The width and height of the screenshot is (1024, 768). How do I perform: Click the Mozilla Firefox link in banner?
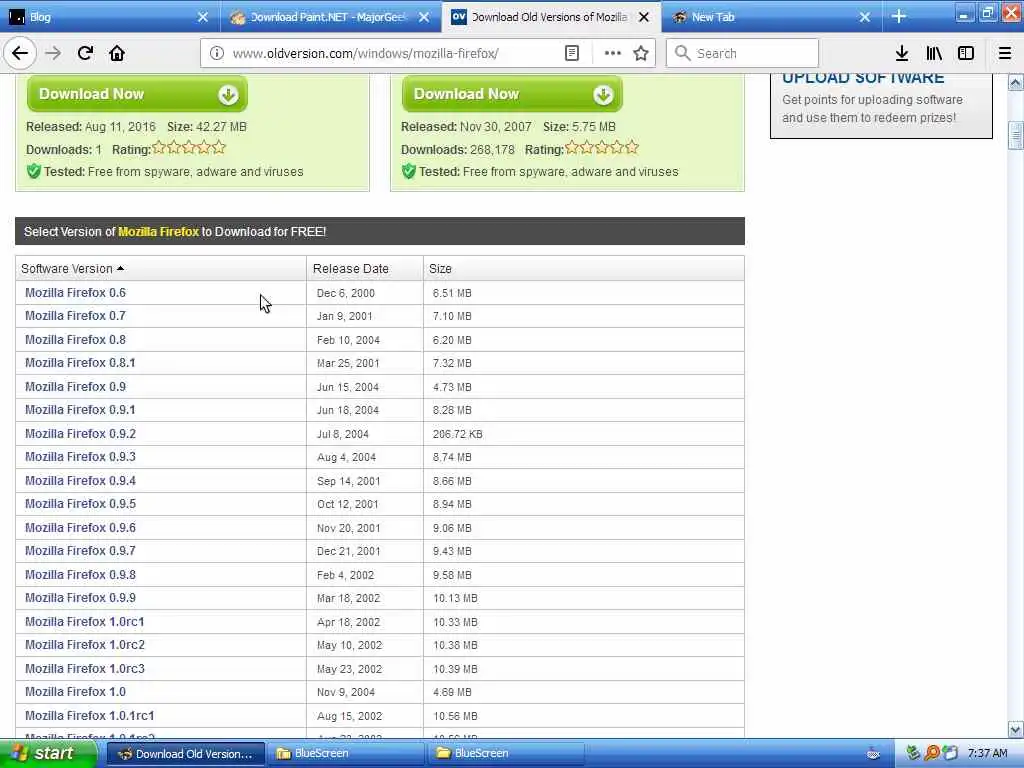pos(158,232)
